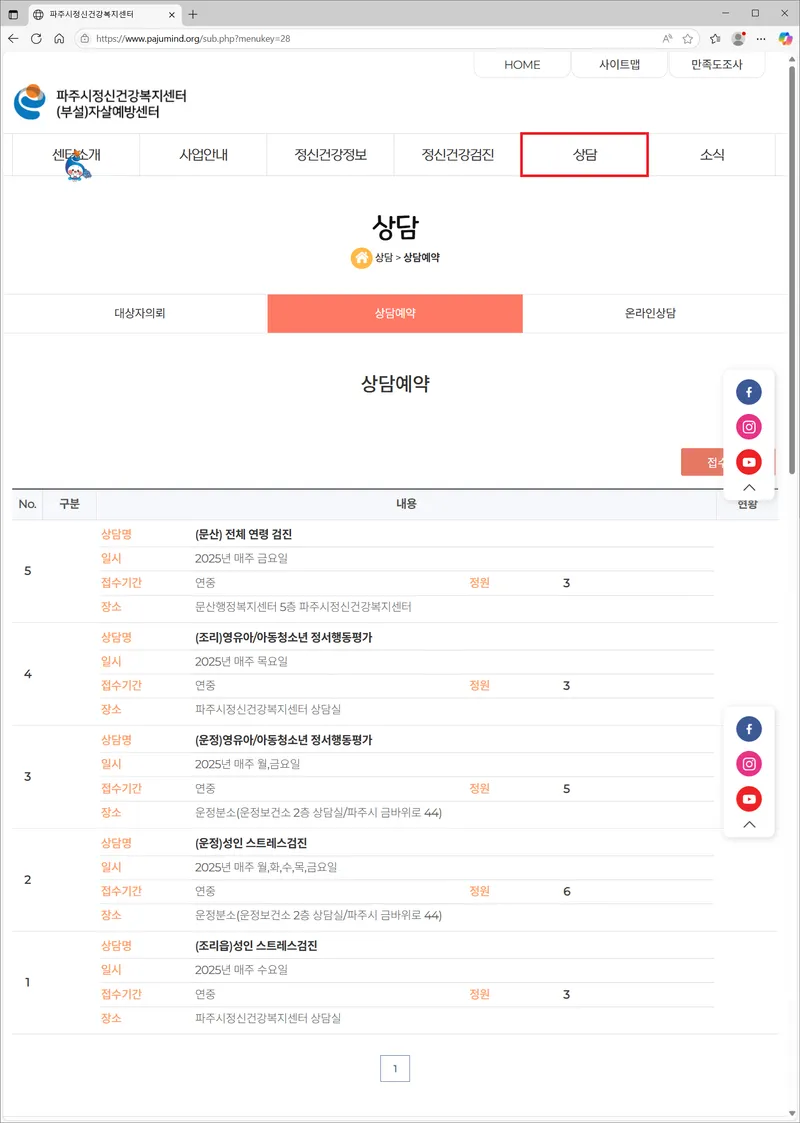Open browser settings and more menu
Image resolution: width=800 pixels, height=1123 pixels.
pos(761,39)
